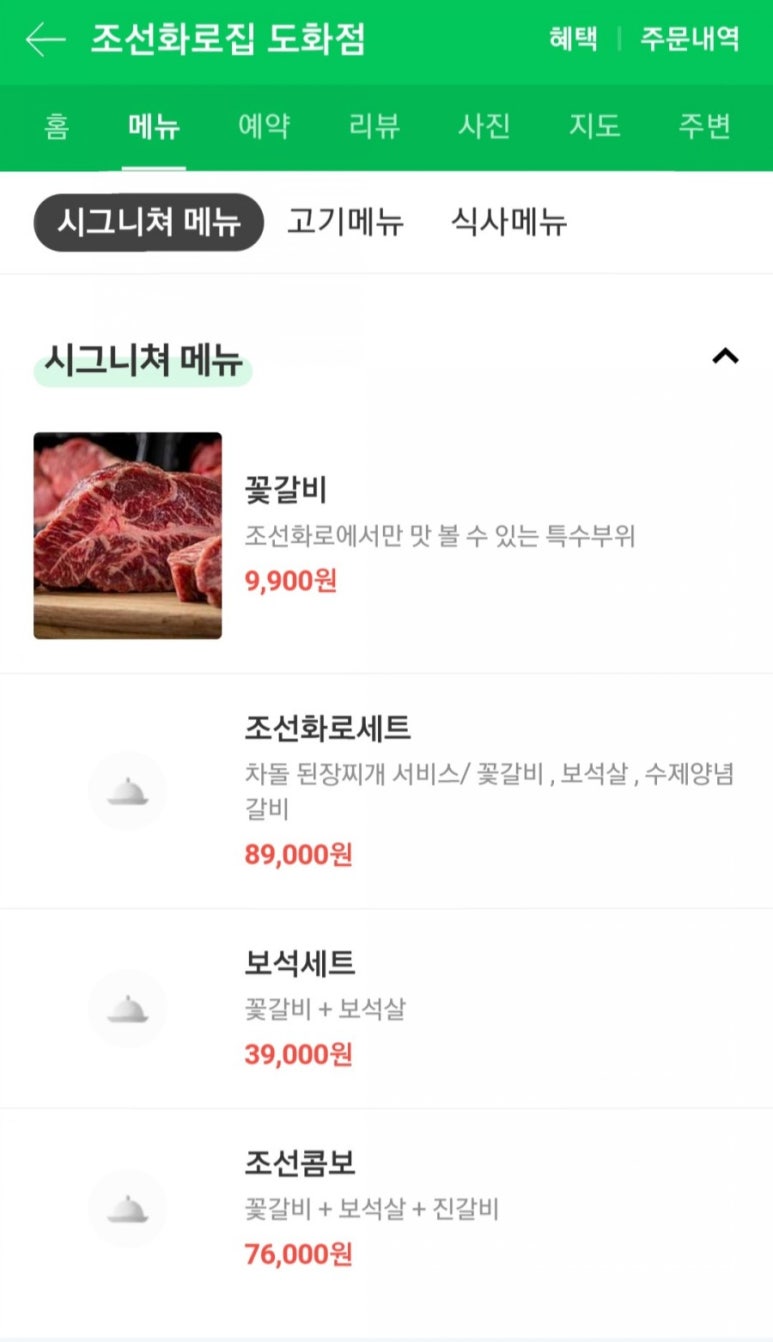This screenshot has width=773, height=1342.
Task: Tap the 조선콤보 placeholder dish icon
Action: [127, 1208]
